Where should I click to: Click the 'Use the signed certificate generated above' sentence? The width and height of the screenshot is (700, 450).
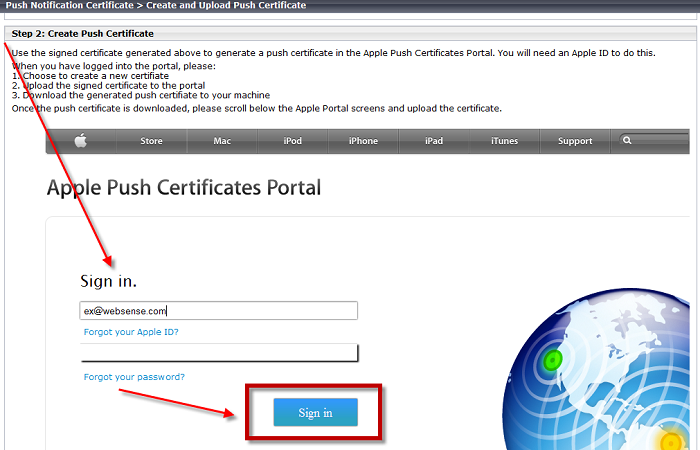(x=333, y=53)
